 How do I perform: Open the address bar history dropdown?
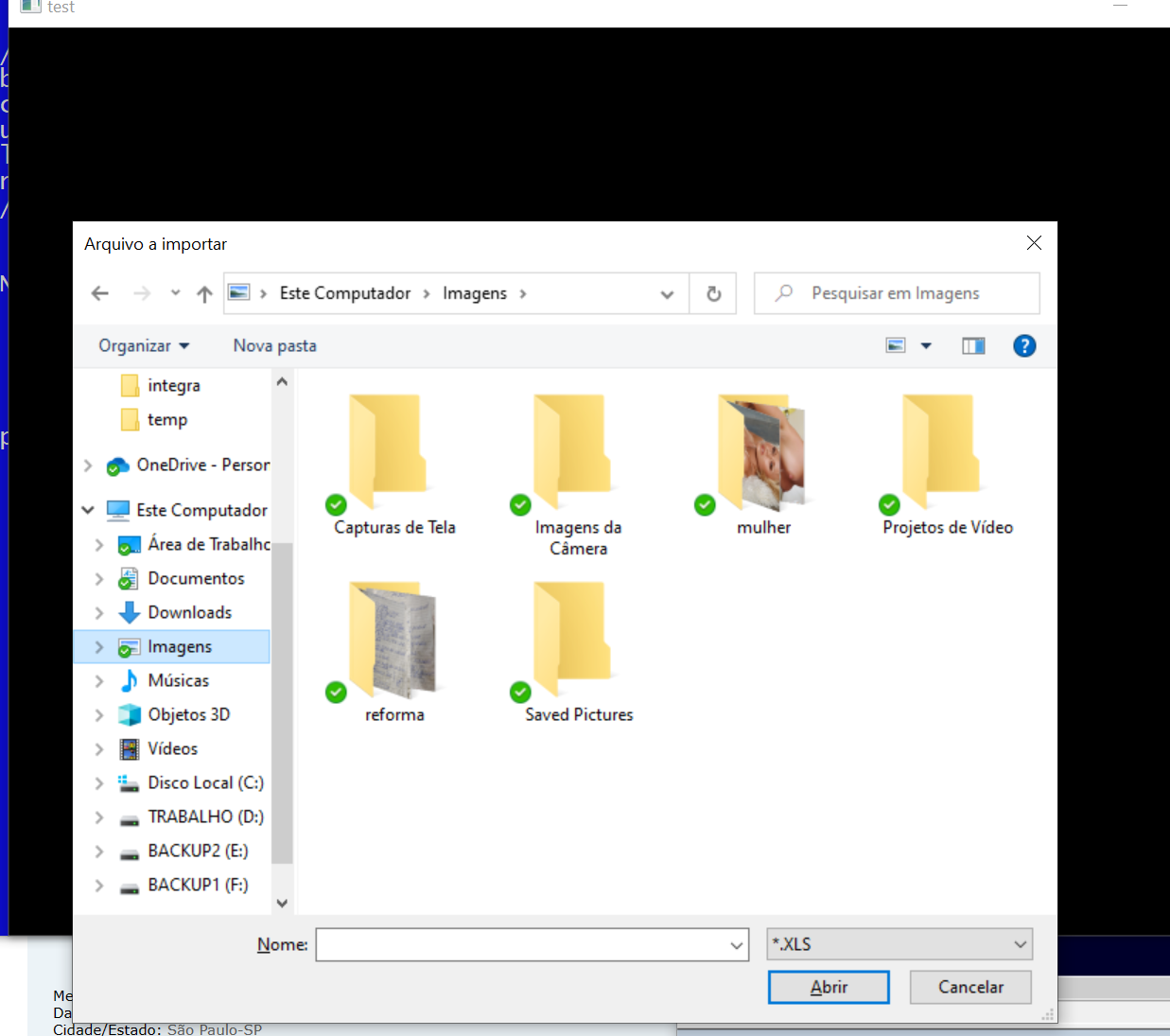click(667, 294)
